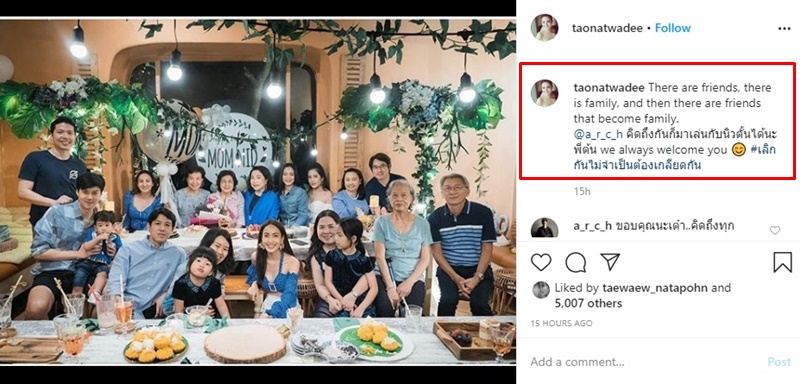This screenshot has width=800, height=384.
Task: Click a_r_c_h username in the comment
Action: pos(592,227)
